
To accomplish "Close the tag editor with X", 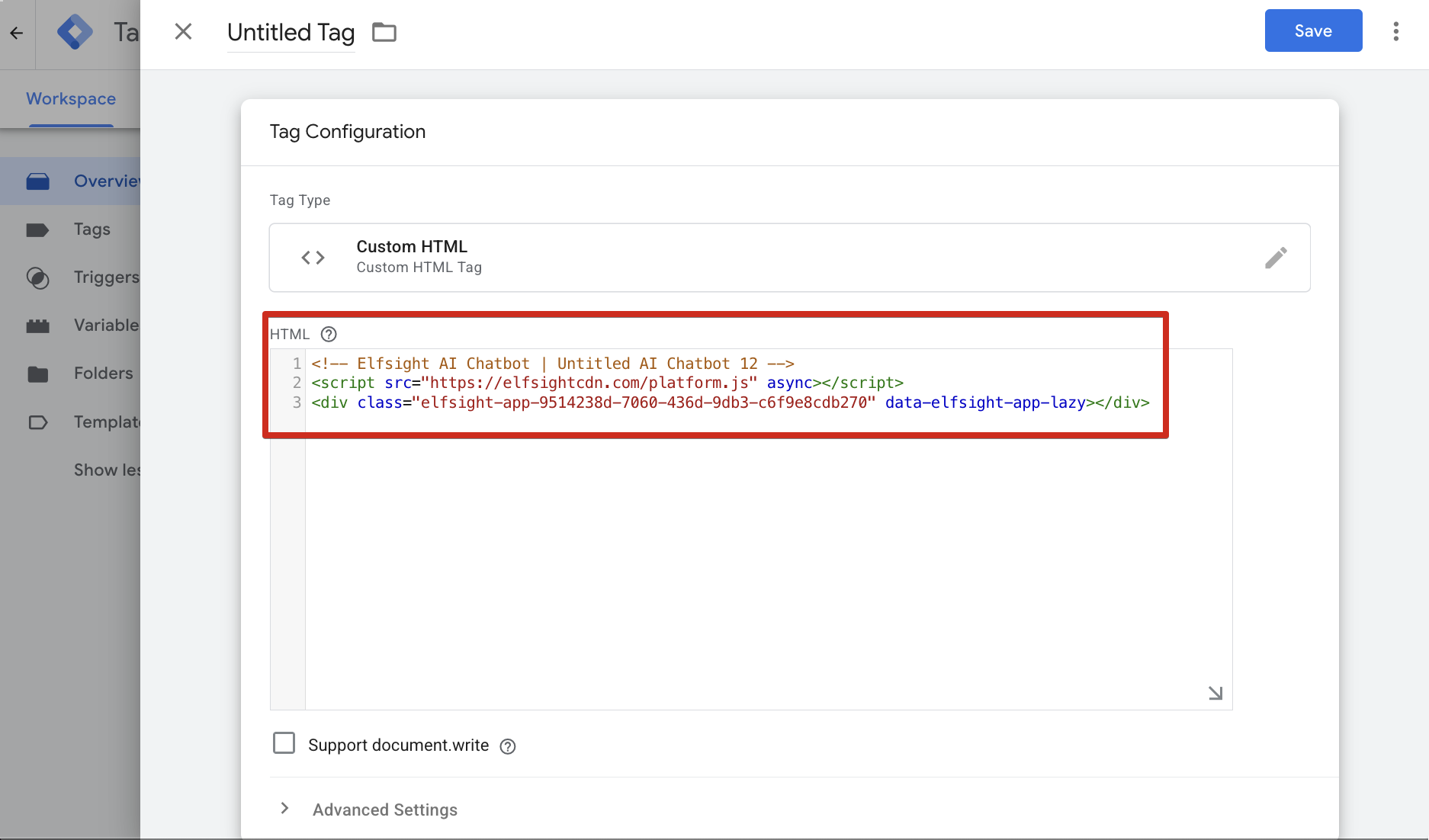I will pos(183,31).
